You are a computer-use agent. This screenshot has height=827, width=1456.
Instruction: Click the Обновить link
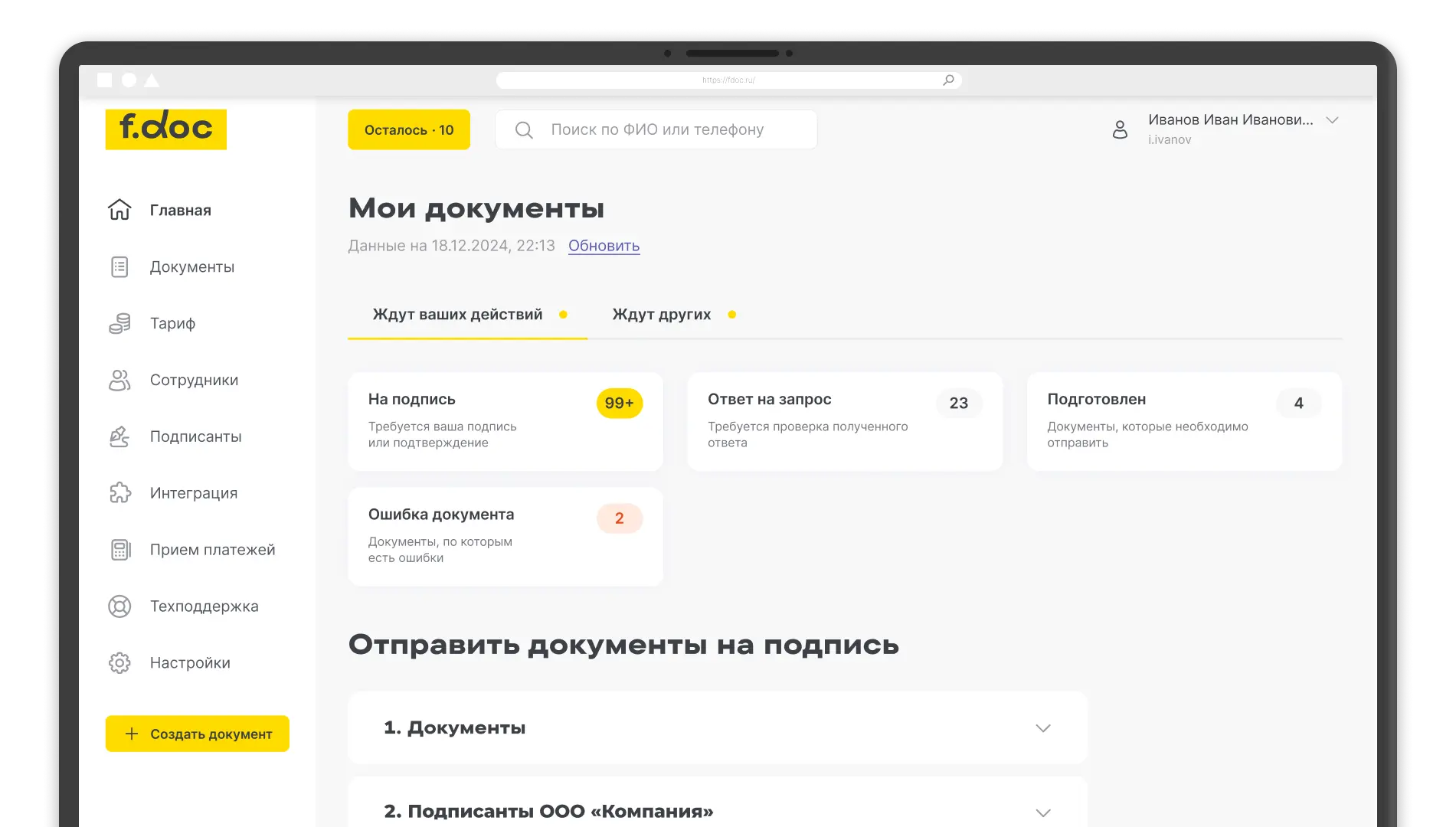coord(604,246)
